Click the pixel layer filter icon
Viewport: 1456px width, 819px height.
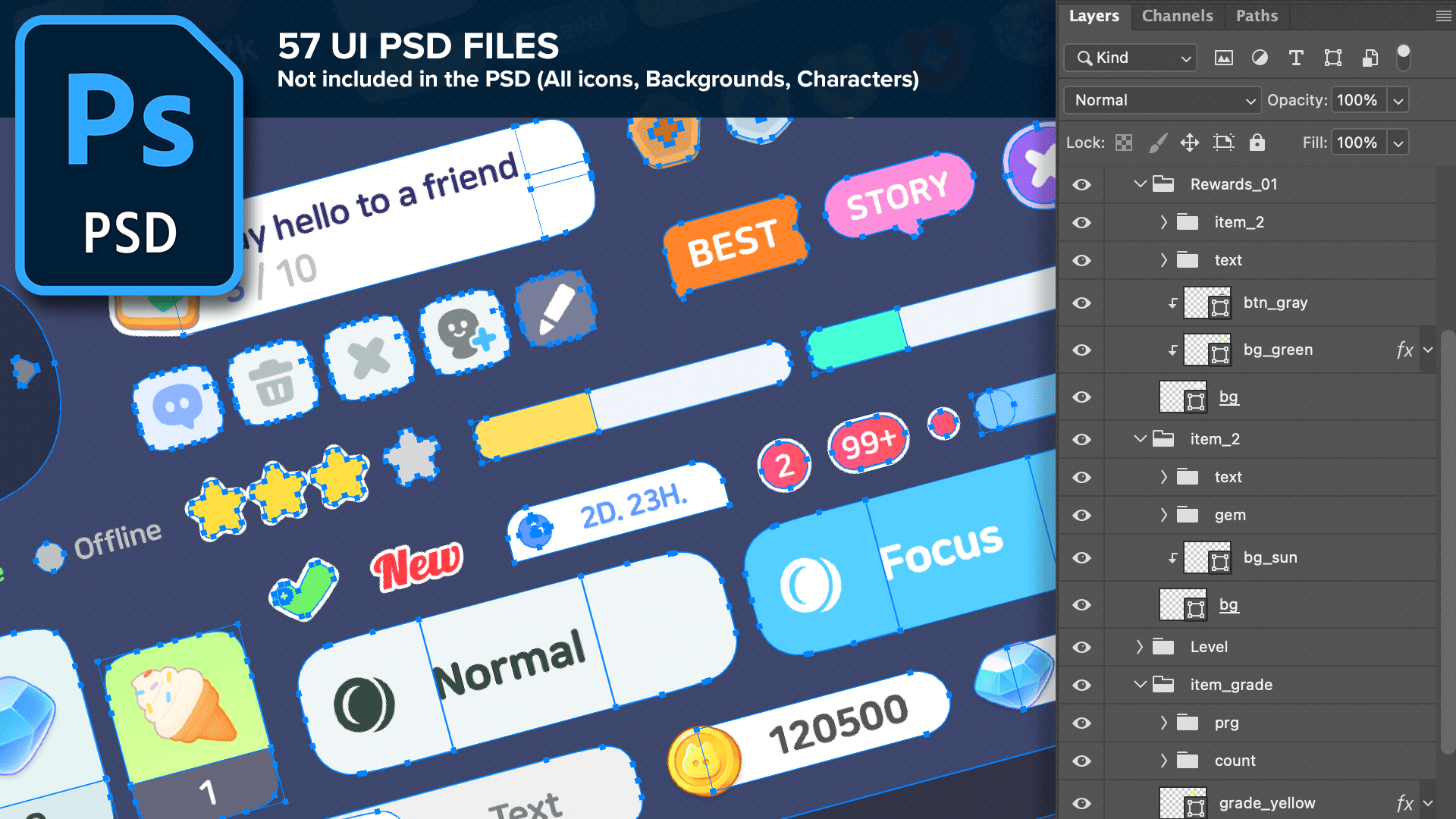pyautogui.click(x=1223, y=58)
